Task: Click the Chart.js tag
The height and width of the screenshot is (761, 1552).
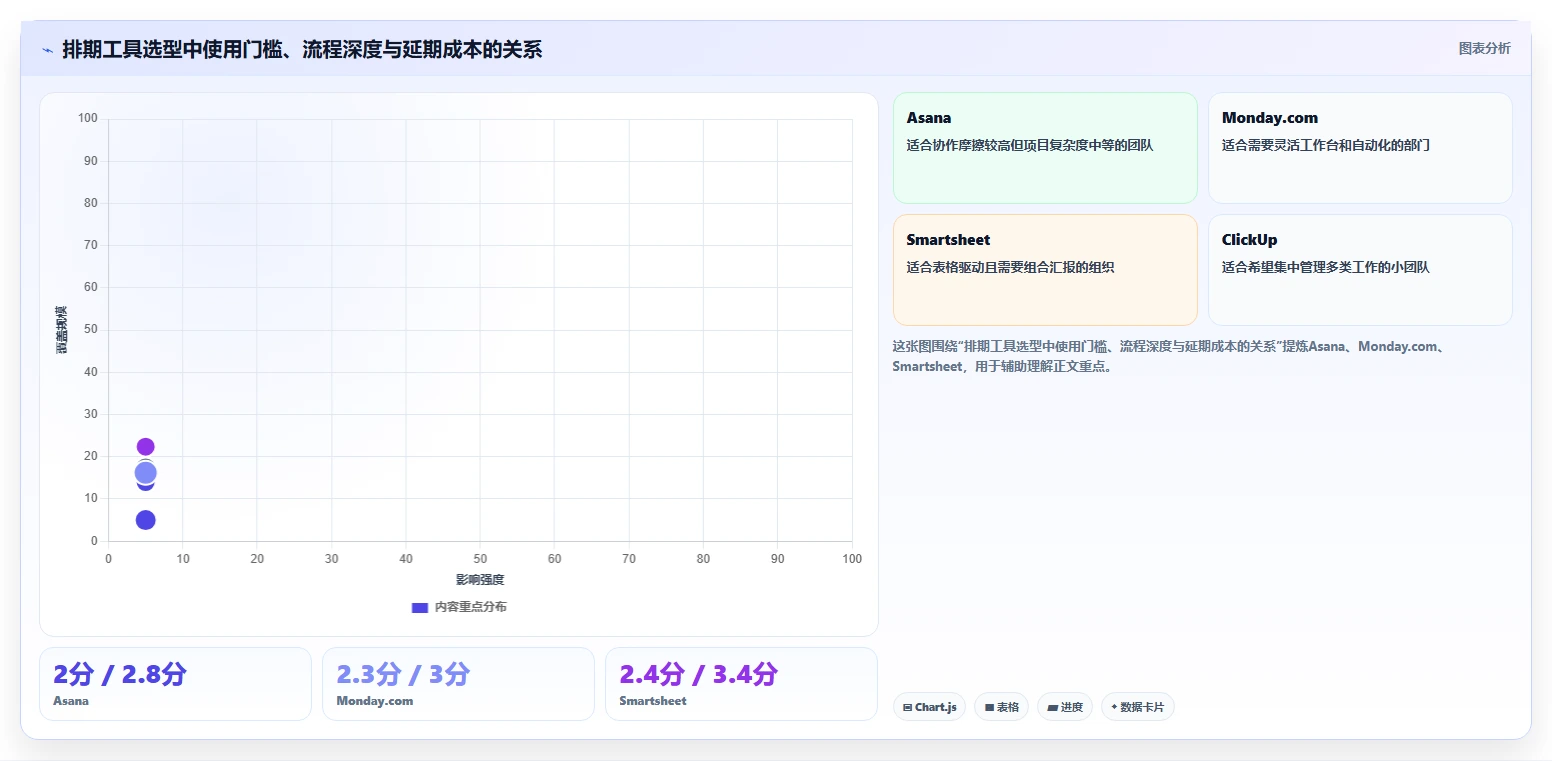Action: click(929, 707)
